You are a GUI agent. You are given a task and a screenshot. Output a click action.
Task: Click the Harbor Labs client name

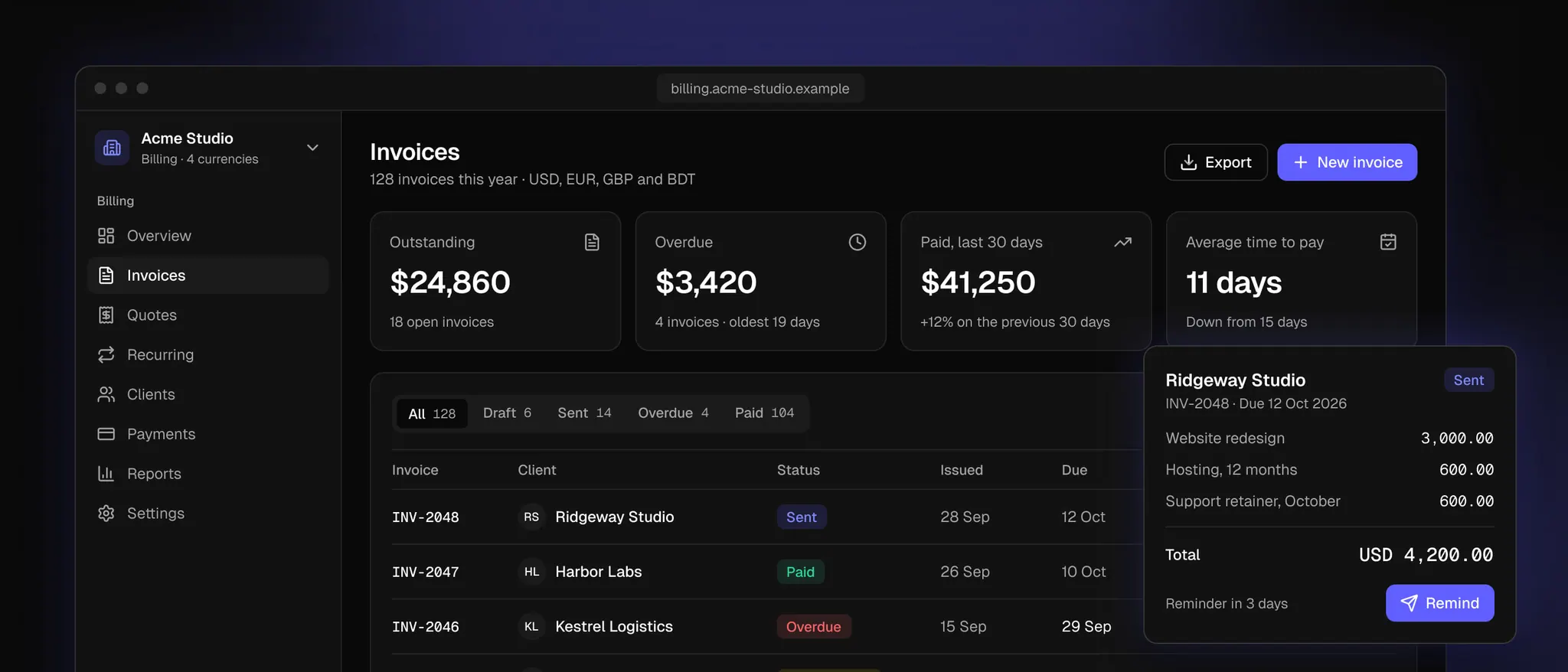(599, 572)
